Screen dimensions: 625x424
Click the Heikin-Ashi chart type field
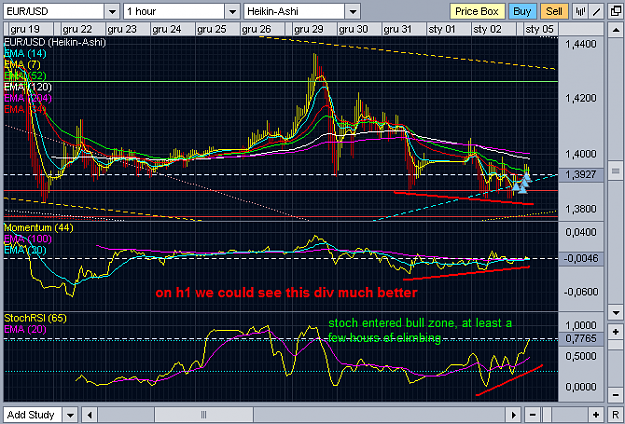[x=294, y=11]
